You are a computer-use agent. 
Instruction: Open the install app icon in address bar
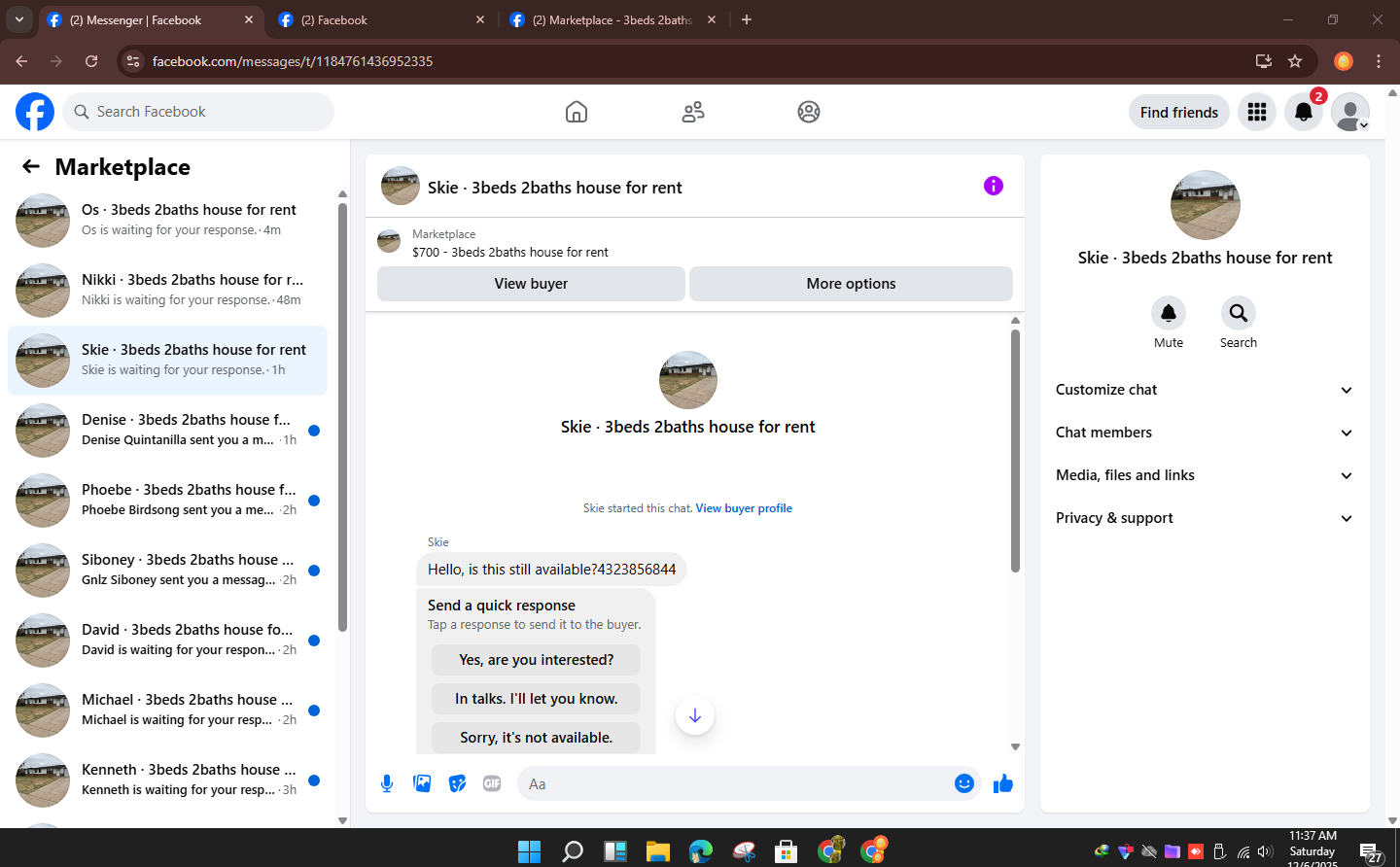coord(1264,61)
